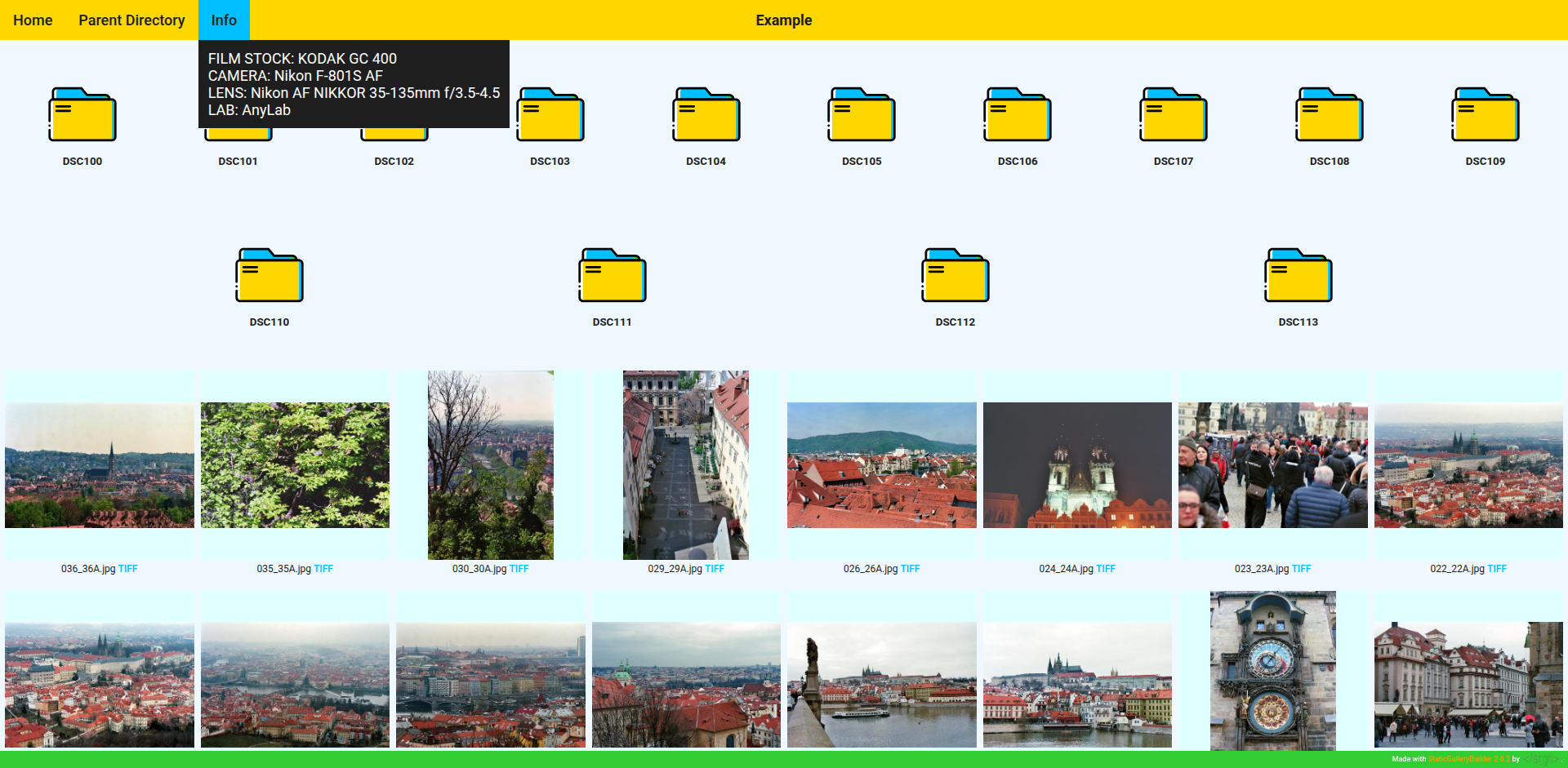The image size is (1568, 768).
Task: Open the DSC109 folder icon
Action: pyautogui.click(x=1485, y=115)
